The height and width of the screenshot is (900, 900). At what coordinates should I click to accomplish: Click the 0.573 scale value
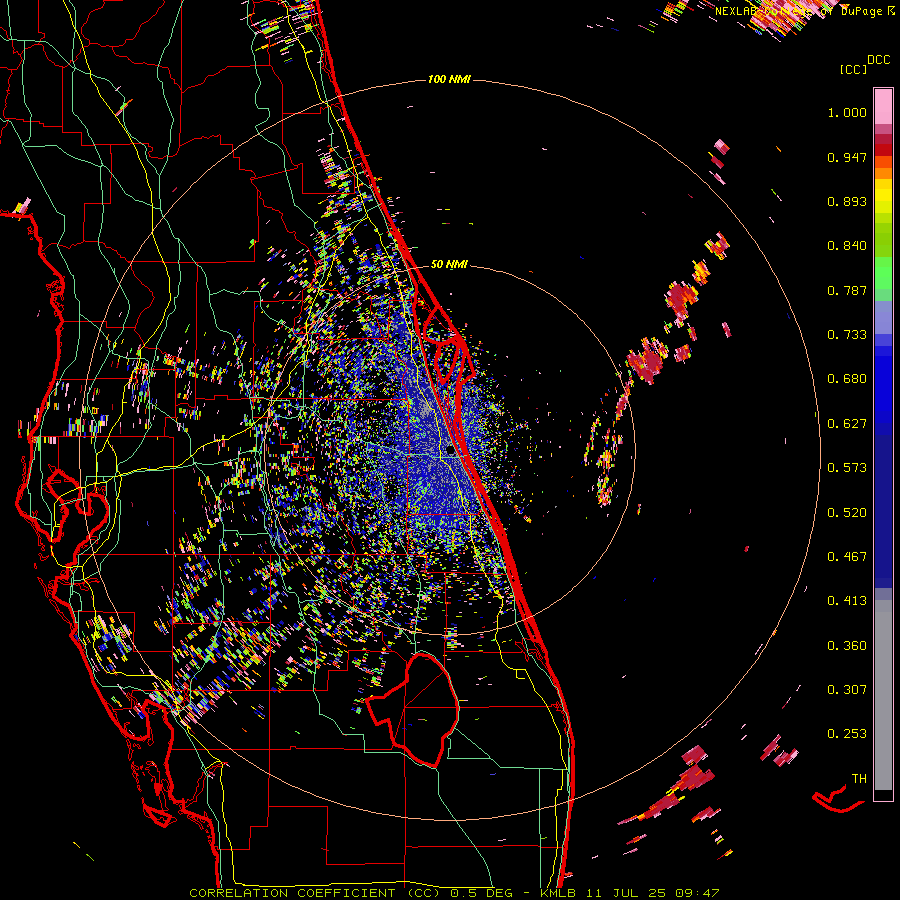(x=847, y=468)
